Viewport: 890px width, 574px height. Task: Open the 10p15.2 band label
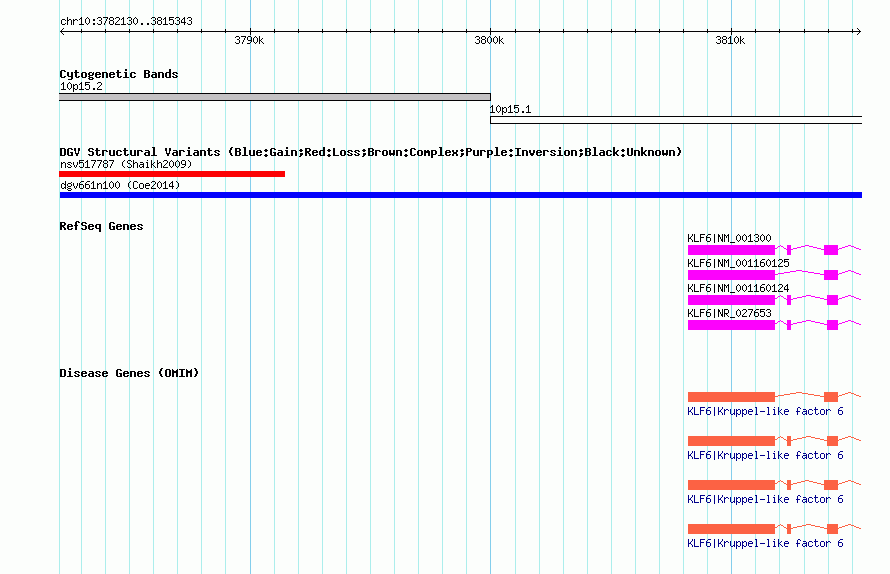tap(81, 86)
